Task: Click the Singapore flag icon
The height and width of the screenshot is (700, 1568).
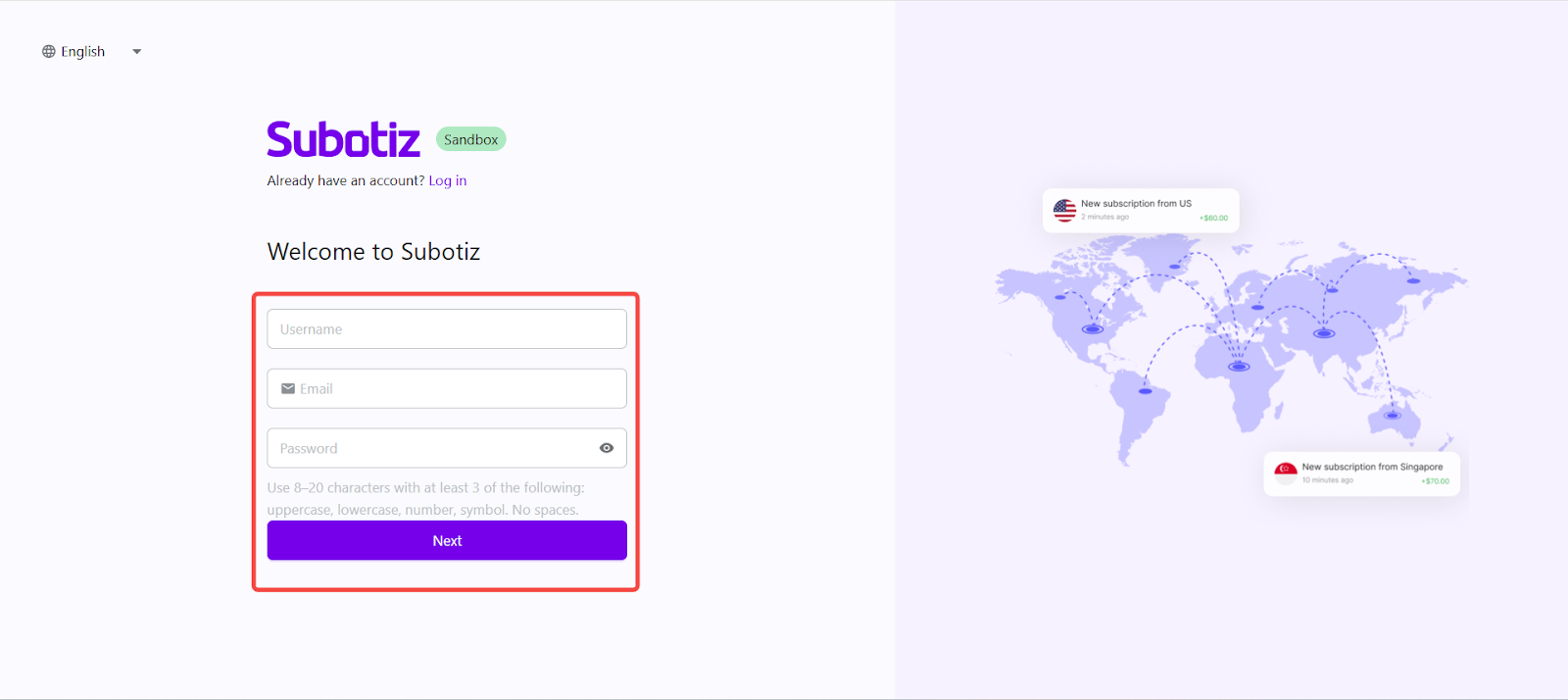Action: pyautogui.click(x=1286, y=473)
